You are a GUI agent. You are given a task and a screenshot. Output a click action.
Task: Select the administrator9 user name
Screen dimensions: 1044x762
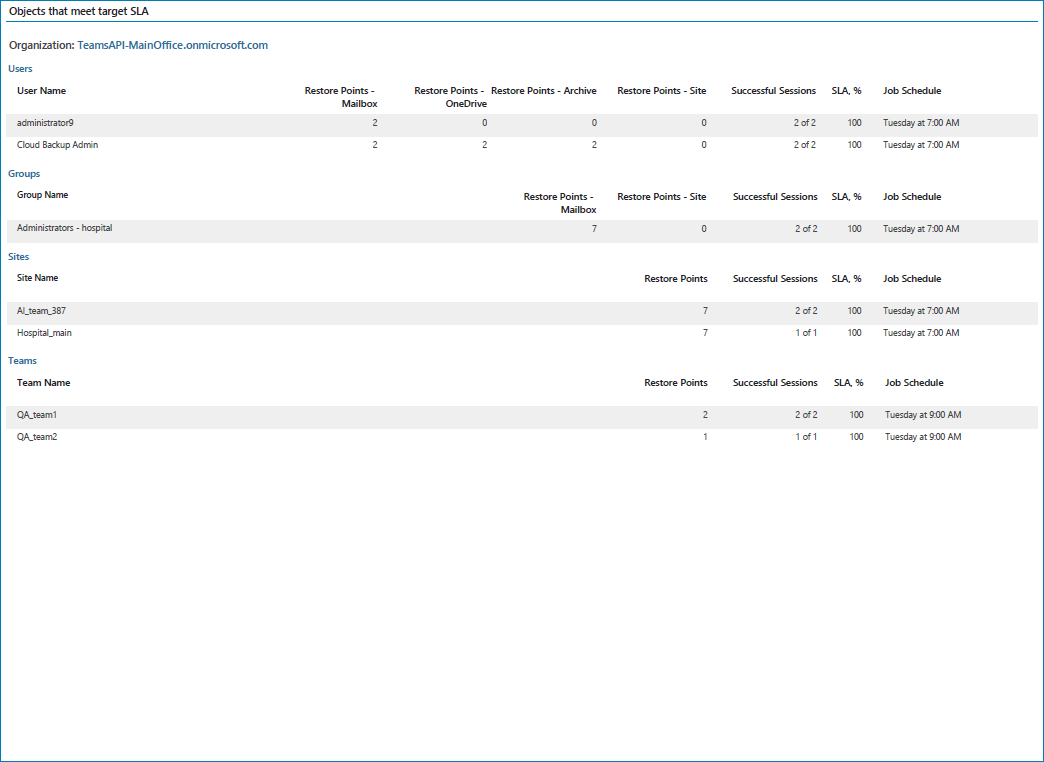pyautogui.click(x=45, y=123)
